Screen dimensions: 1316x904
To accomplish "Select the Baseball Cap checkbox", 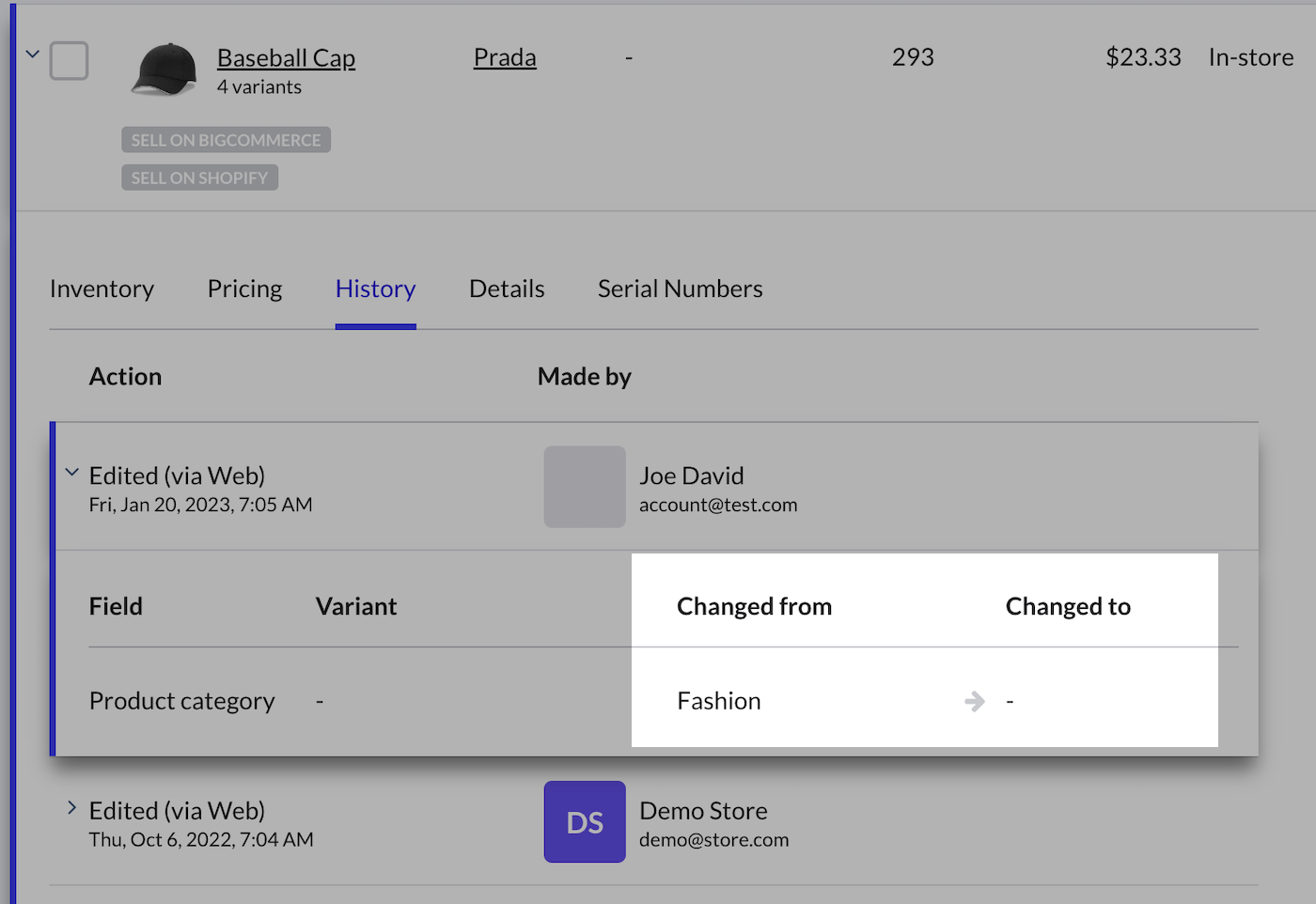I will click(x=69, y=61).
